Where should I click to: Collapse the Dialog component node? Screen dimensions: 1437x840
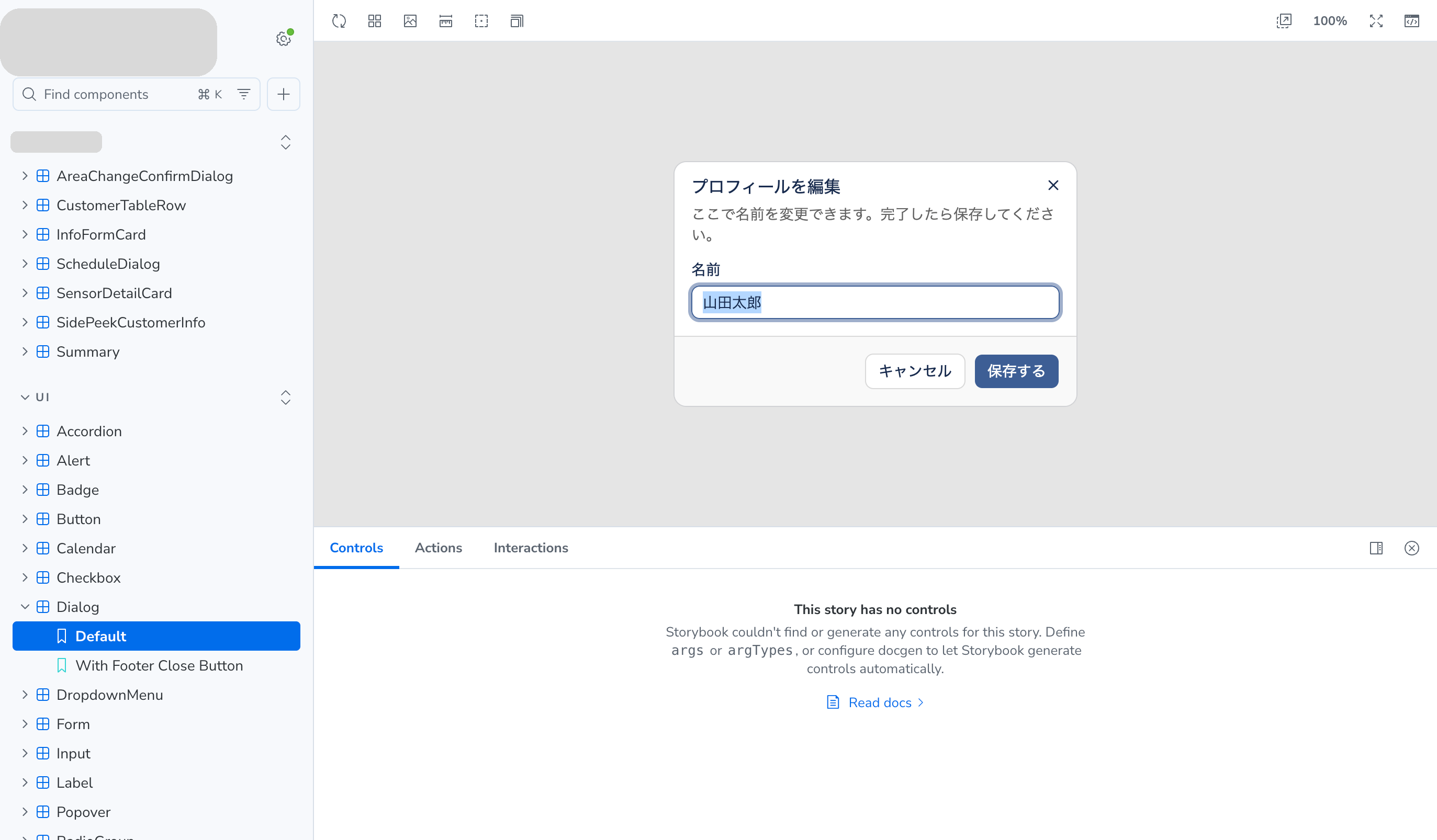pos(78,607)
